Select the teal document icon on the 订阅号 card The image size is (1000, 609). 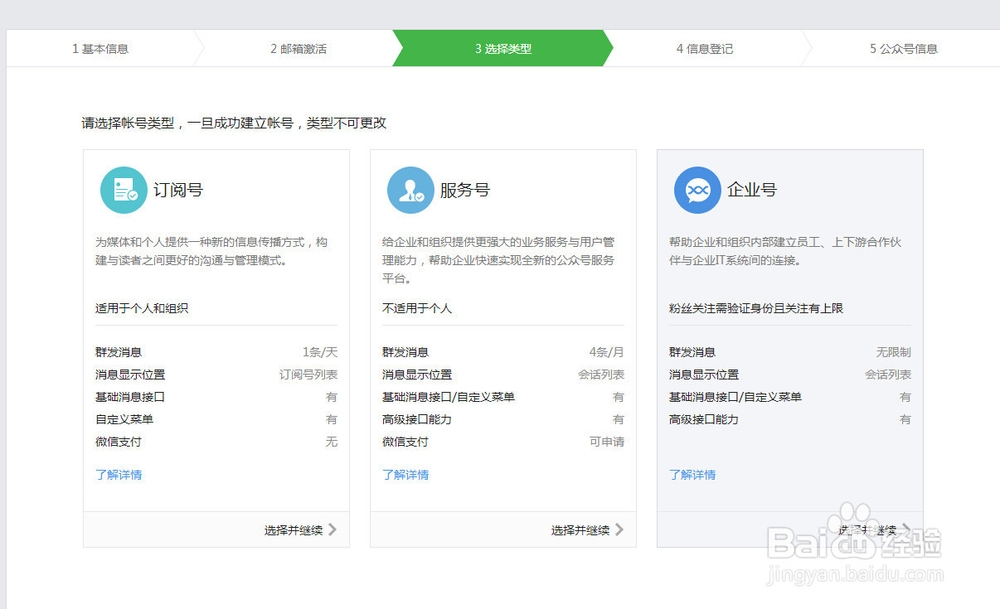pyautogui.click(x=125, y=188)
